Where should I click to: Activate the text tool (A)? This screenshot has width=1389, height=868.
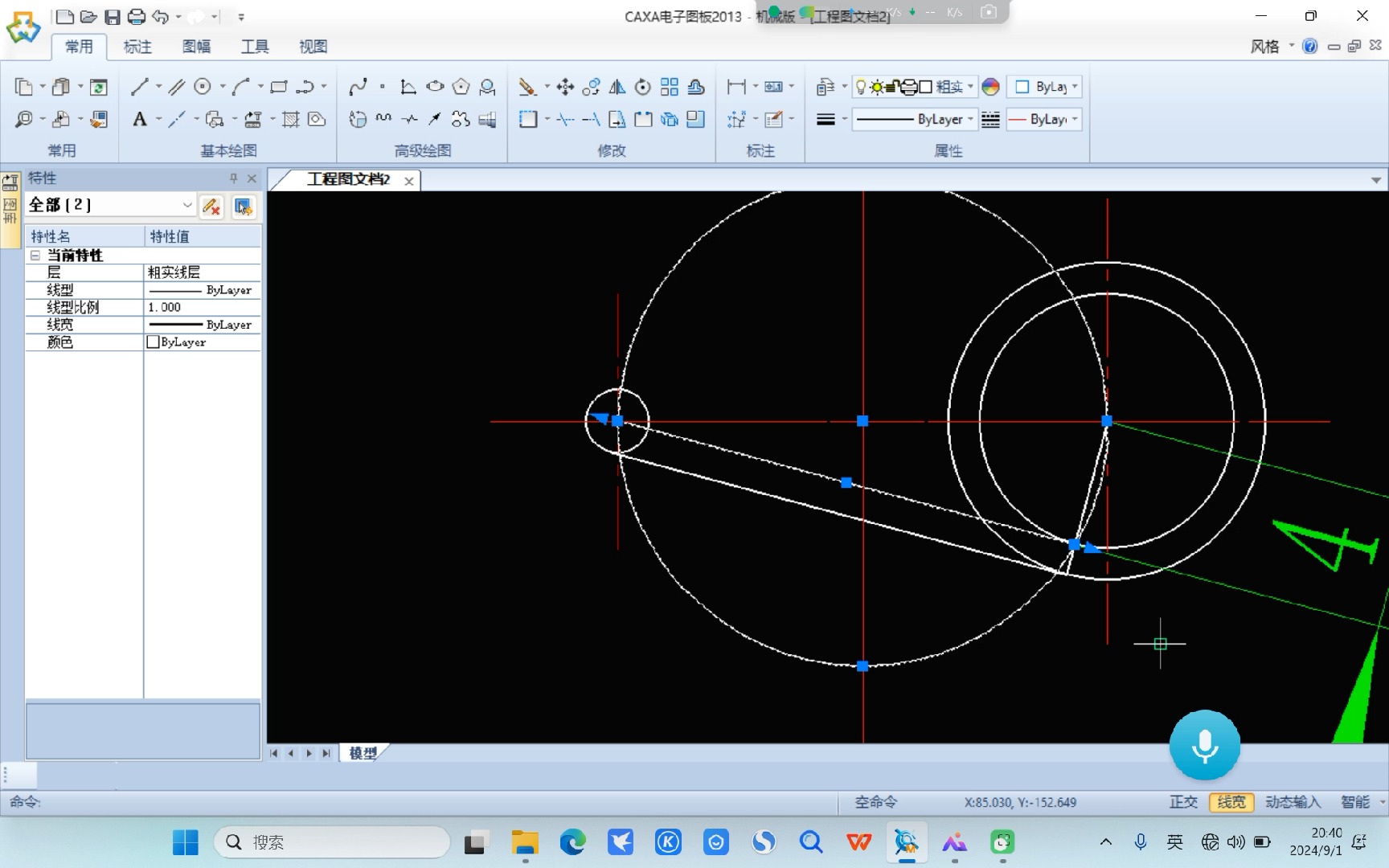pos(140,120)
